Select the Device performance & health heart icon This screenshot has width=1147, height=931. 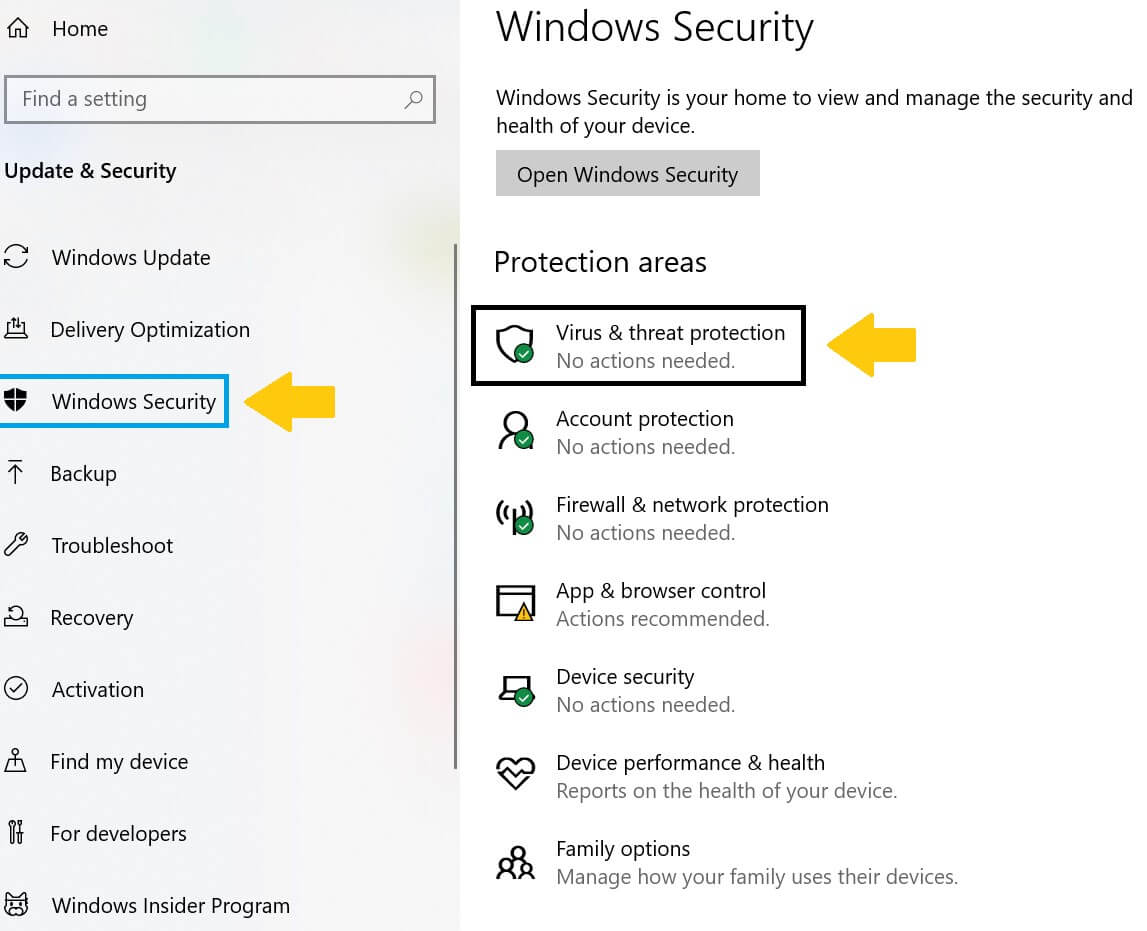pos(515,775)
